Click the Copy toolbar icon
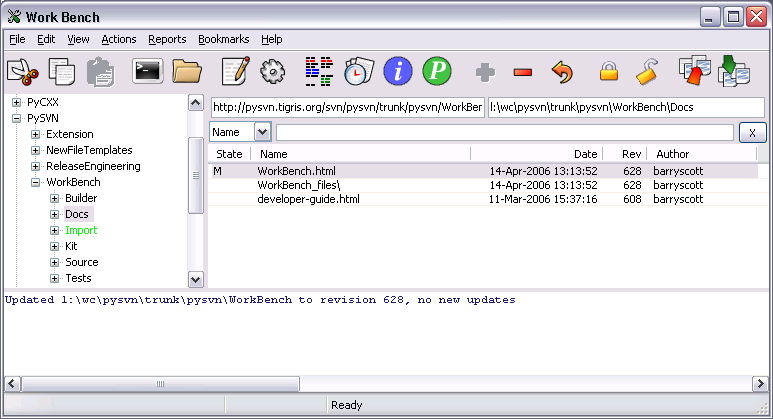The width and height of the screenshot is (773, 419). click(x=62, y=72)
